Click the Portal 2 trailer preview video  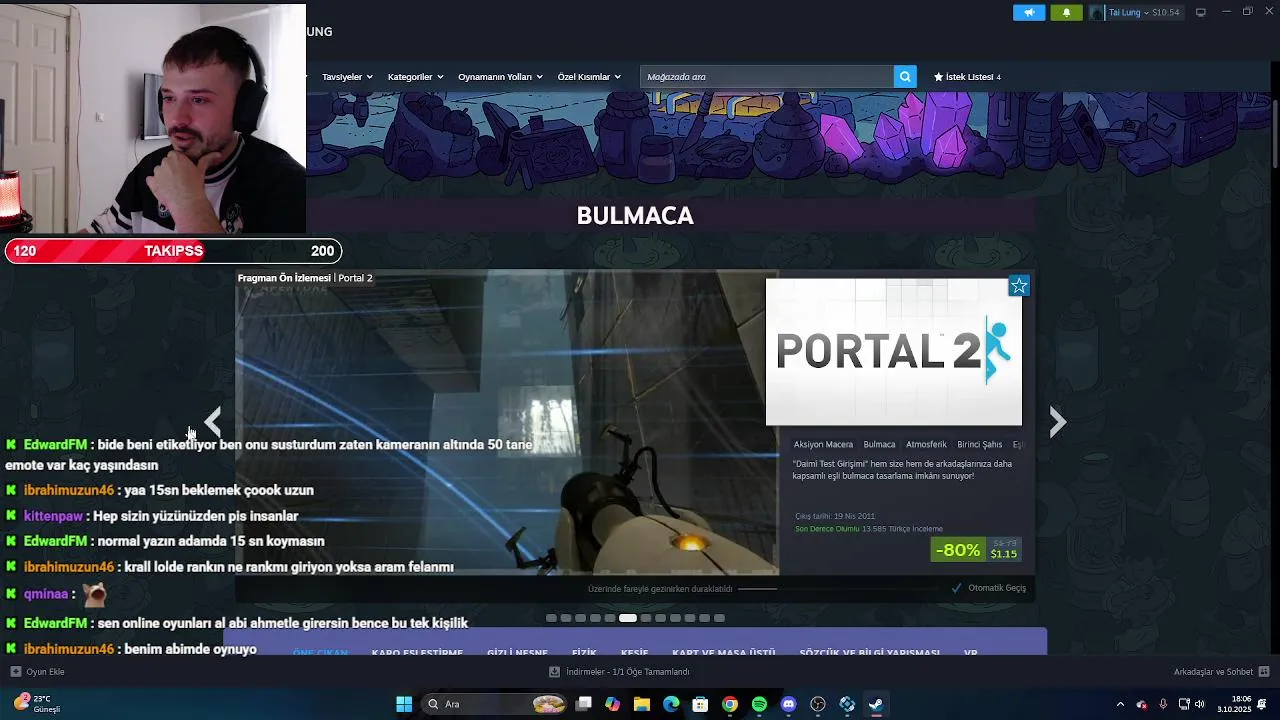click(x=507, y=422)
